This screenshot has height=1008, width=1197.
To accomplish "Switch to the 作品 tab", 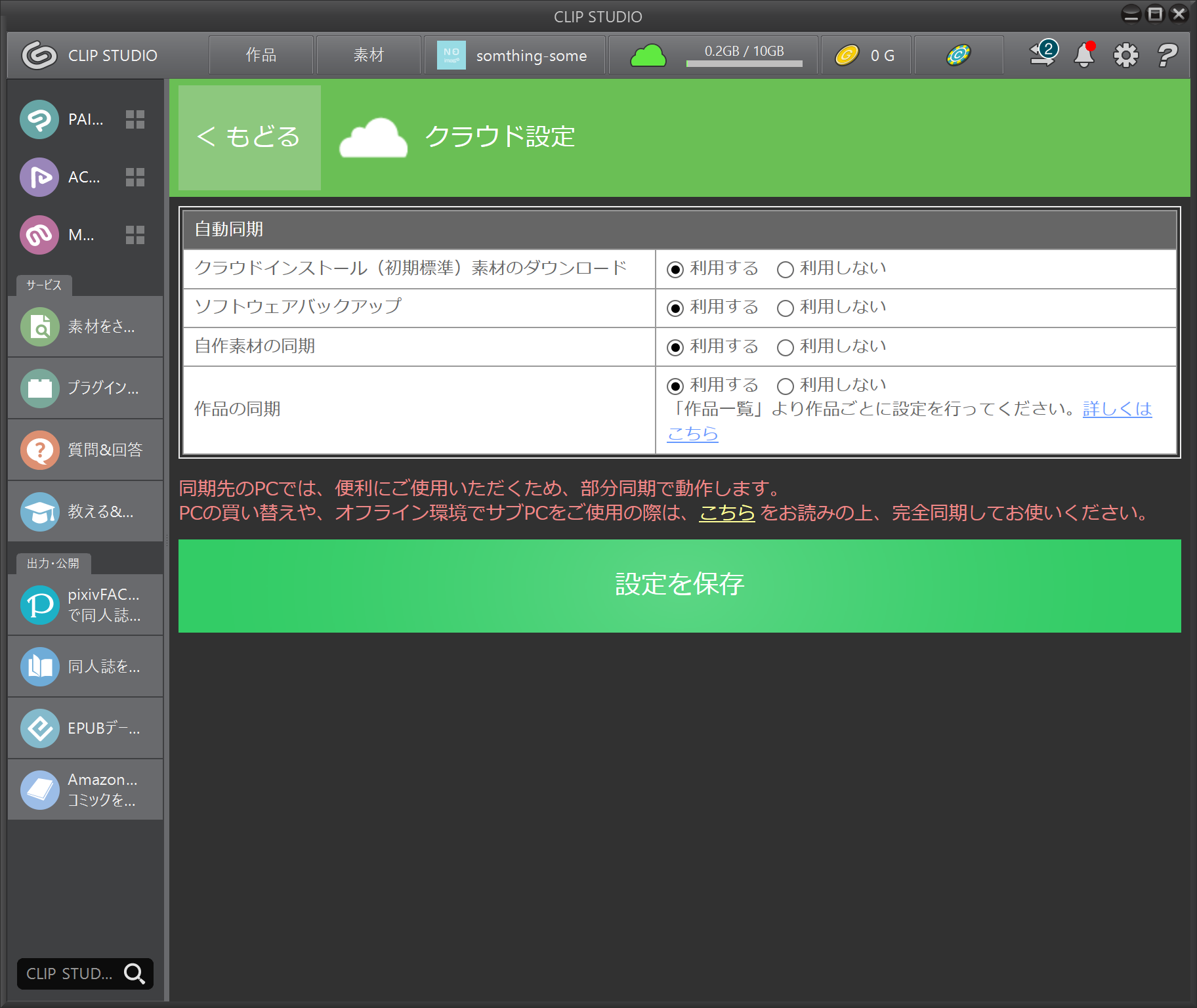I will pyautogui.click(x=261, y=56).
